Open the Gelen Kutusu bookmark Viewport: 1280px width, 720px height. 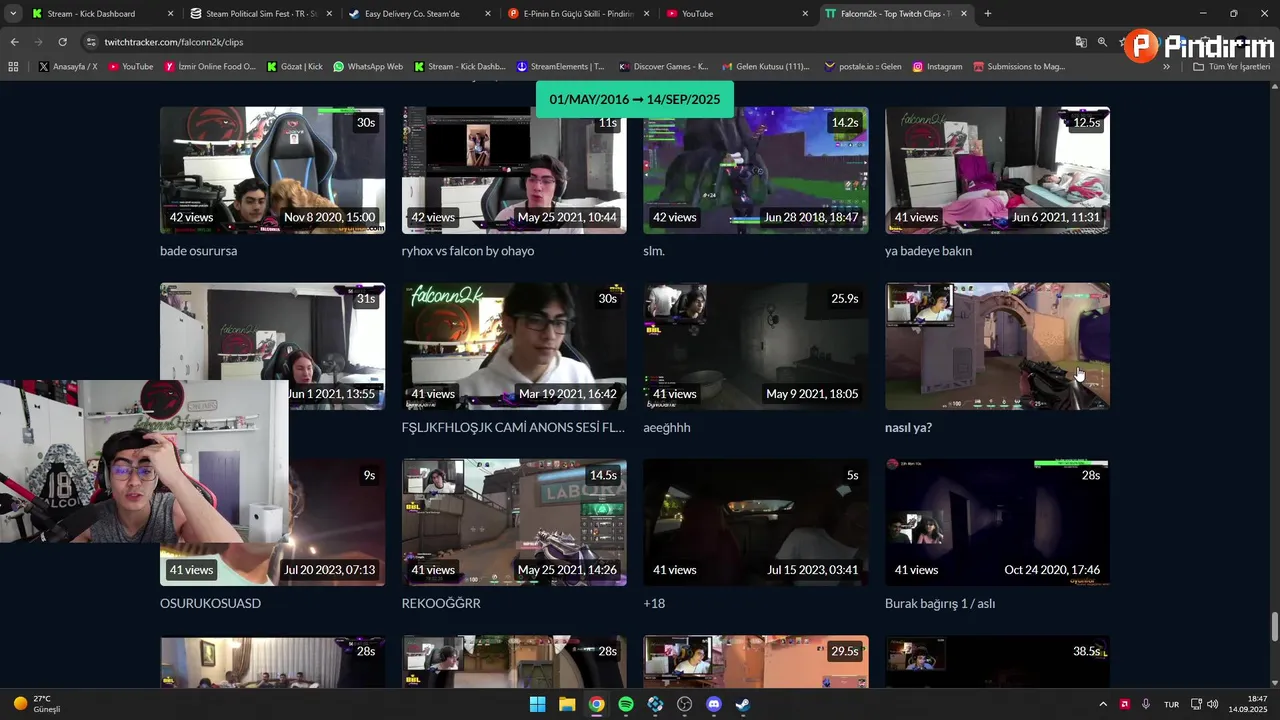(x=765, y=67)
